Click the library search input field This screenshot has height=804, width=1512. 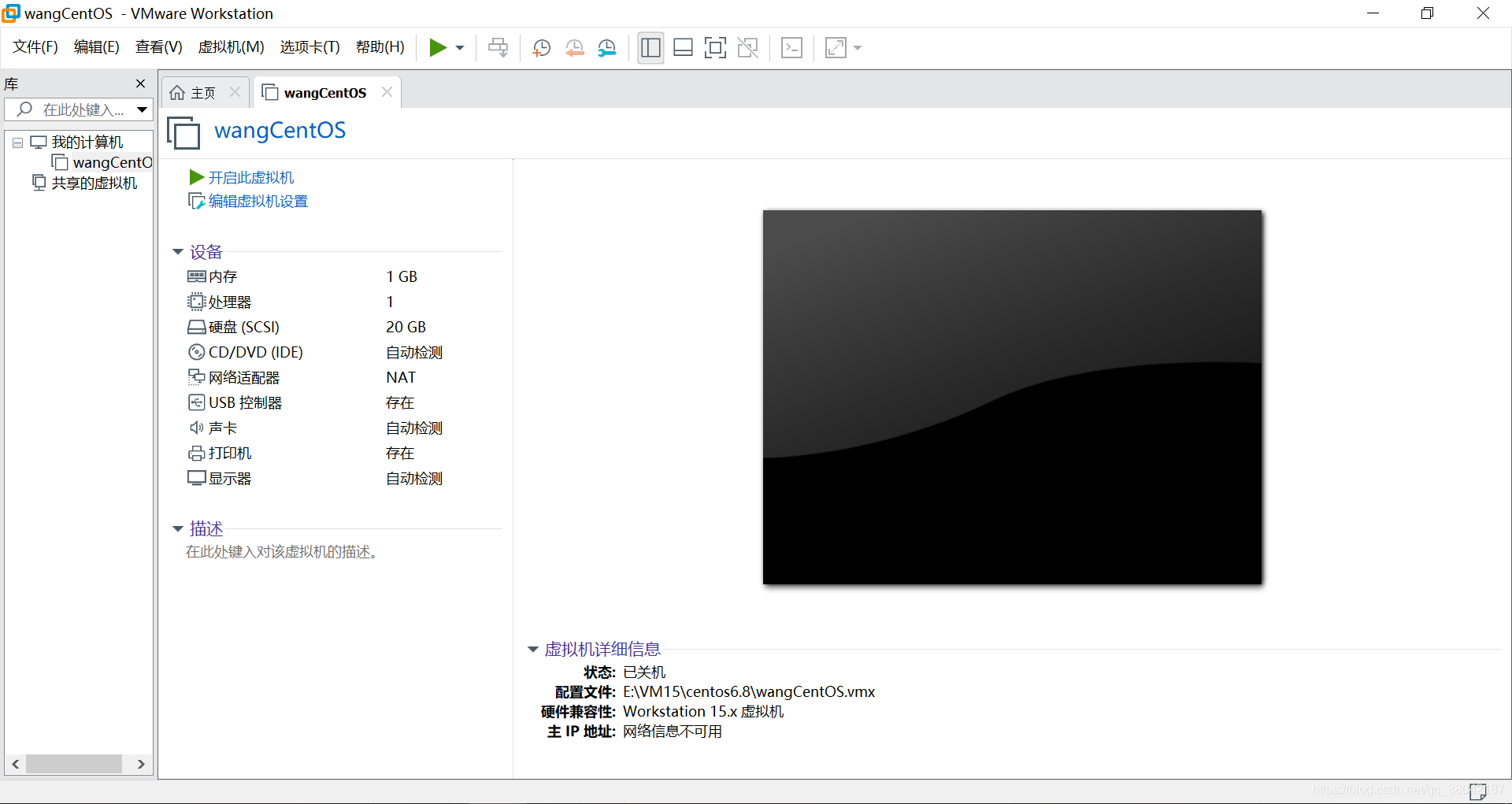click(x=79, y=109)
